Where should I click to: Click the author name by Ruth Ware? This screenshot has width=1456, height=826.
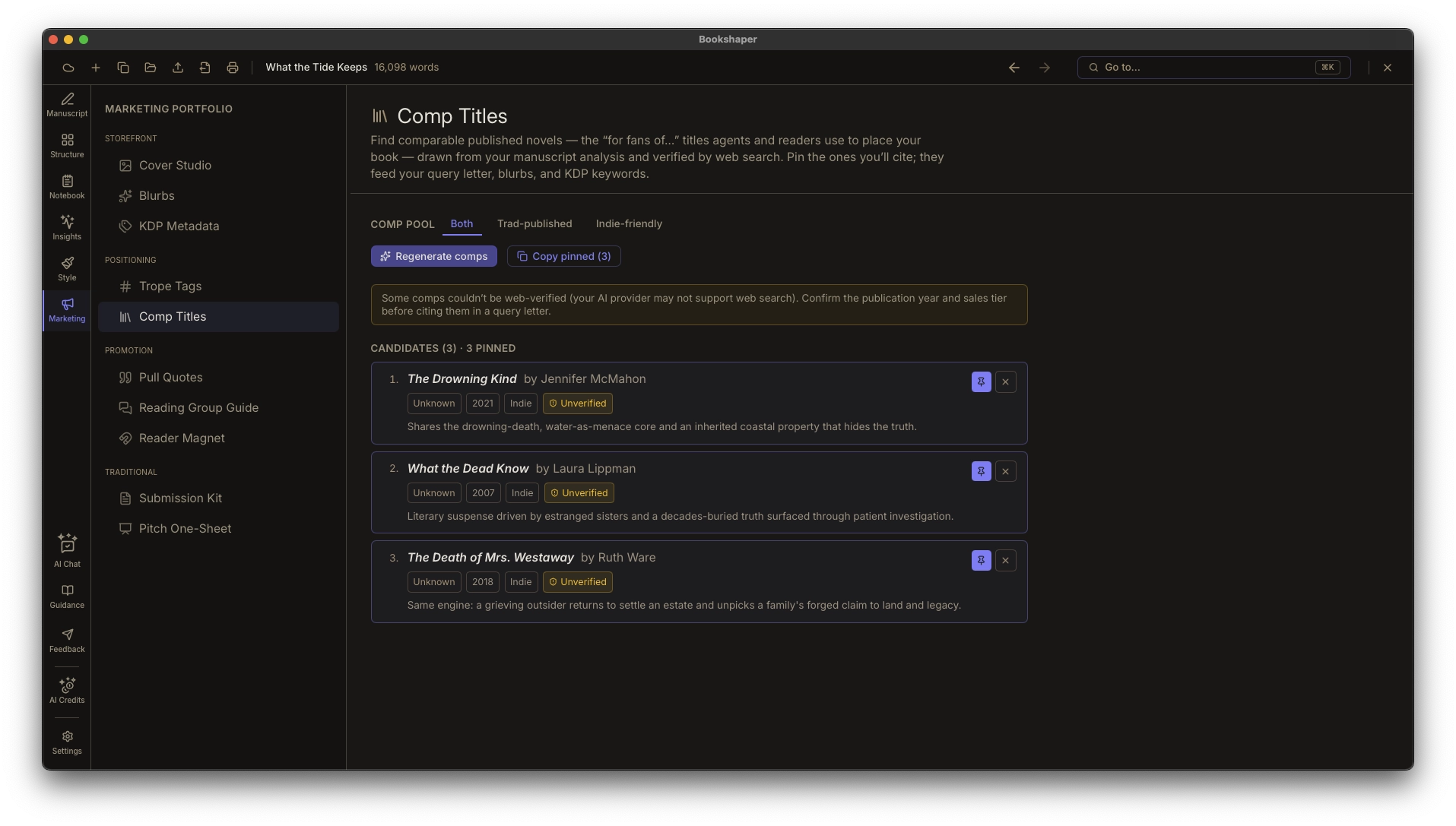coord(618,558)
